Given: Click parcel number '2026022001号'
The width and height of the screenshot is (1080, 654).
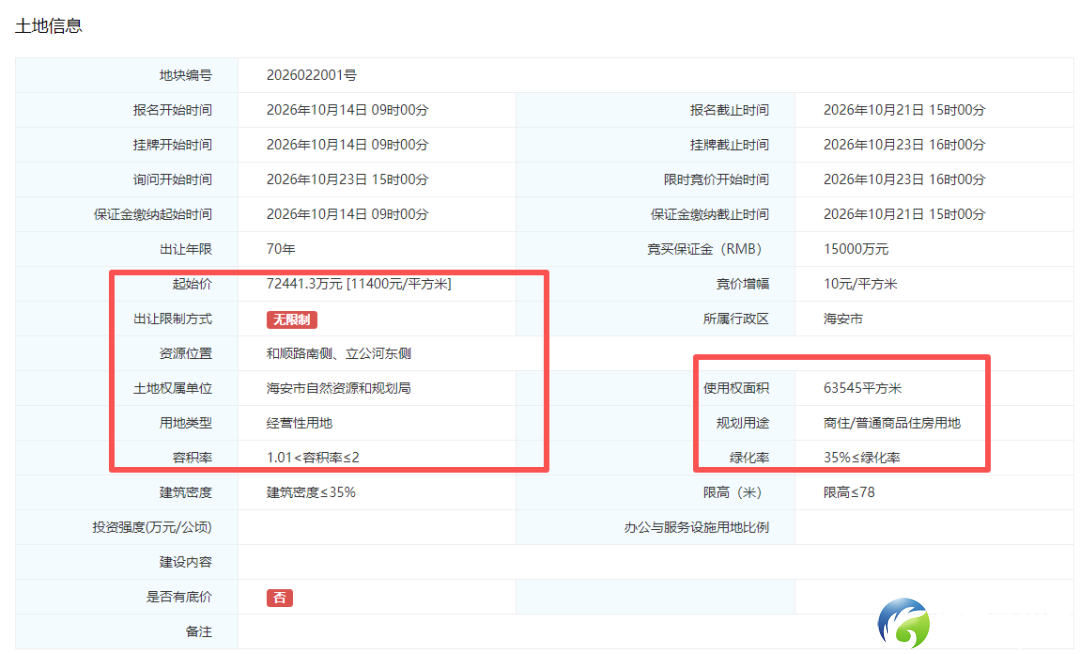Looking at the screenshot, I should [311, 75].
